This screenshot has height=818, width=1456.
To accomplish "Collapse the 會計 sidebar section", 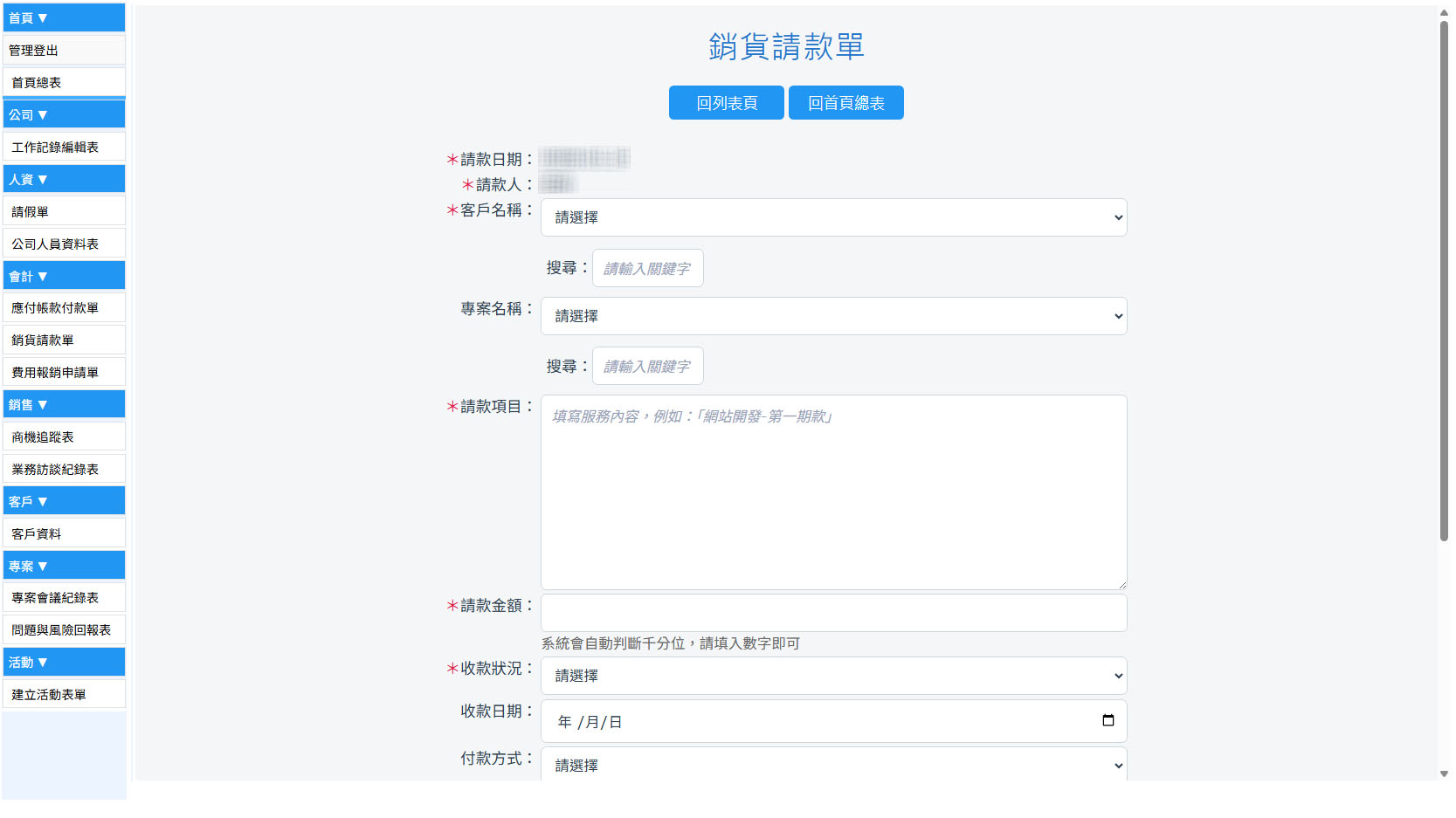I will 64,276.
